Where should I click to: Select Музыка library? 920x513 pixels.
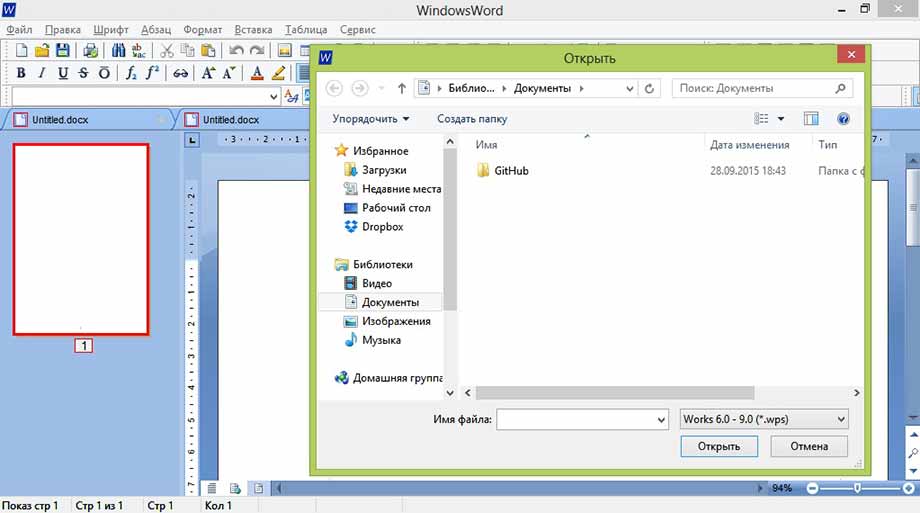click(x=373, y=340)
